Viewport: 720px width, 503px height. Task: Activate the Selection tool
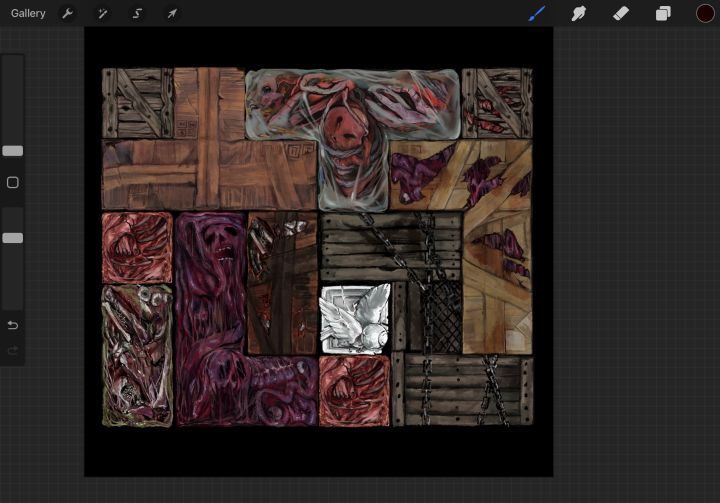point(137,13)
